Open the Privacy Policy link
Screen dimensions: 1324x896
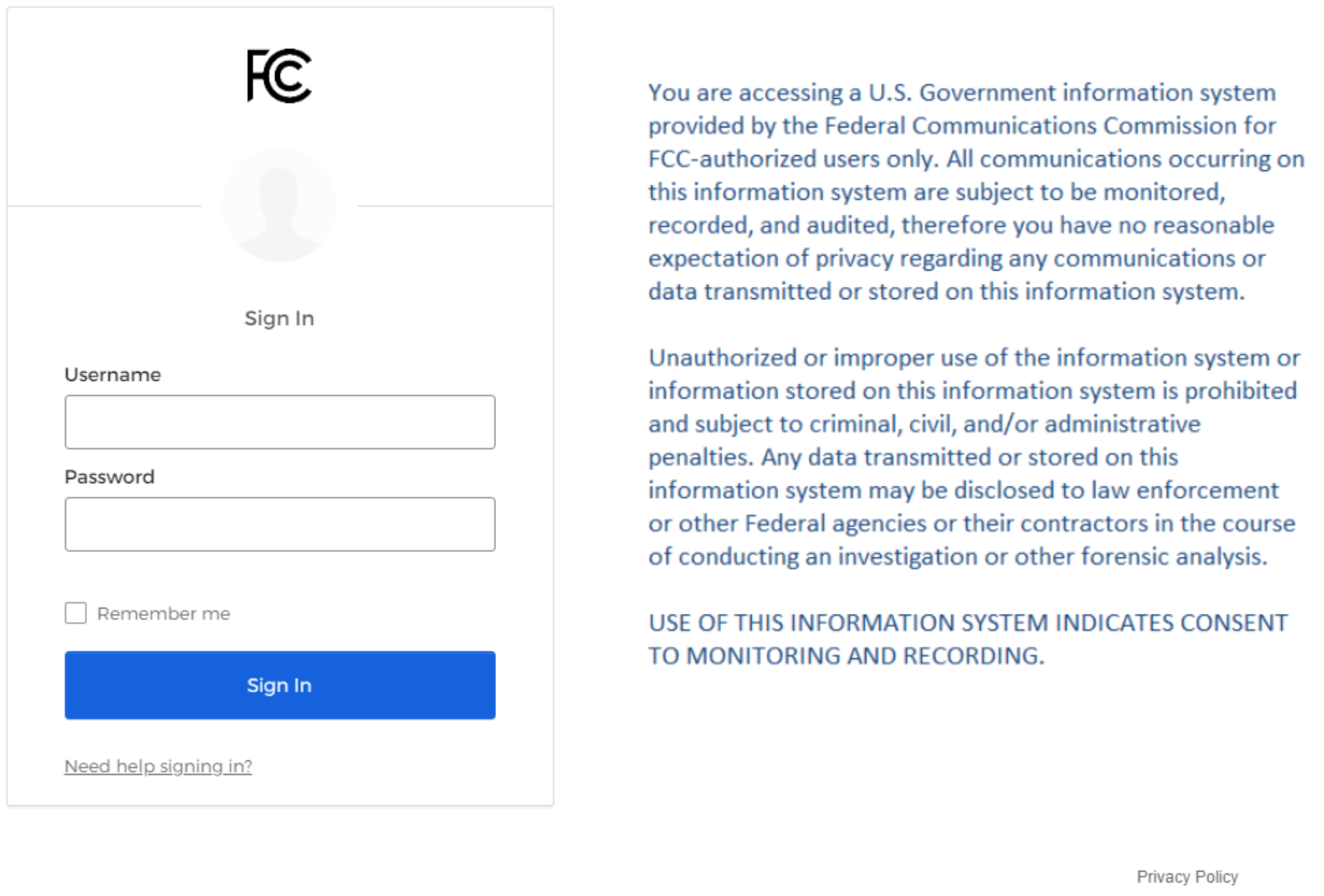pos(1187,877)
